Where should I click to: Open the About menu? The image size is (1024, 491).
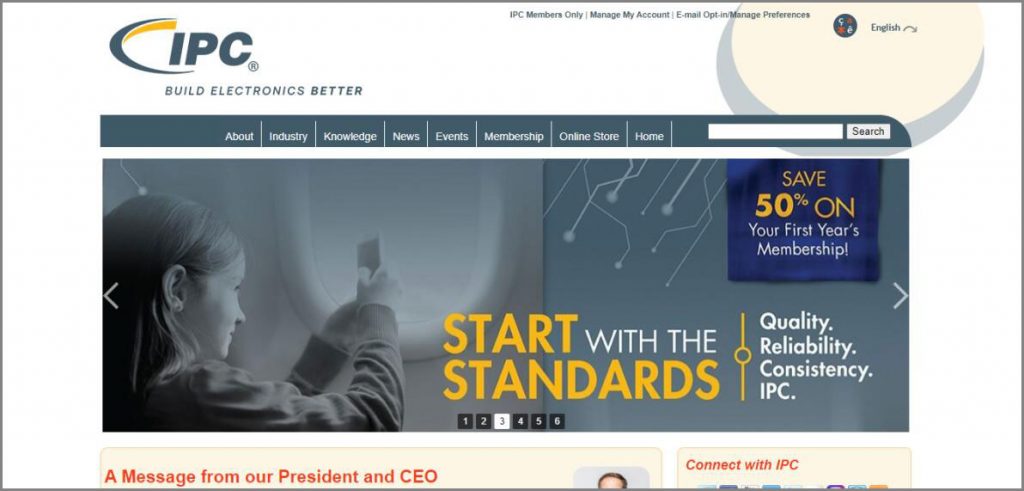[239, 136]
